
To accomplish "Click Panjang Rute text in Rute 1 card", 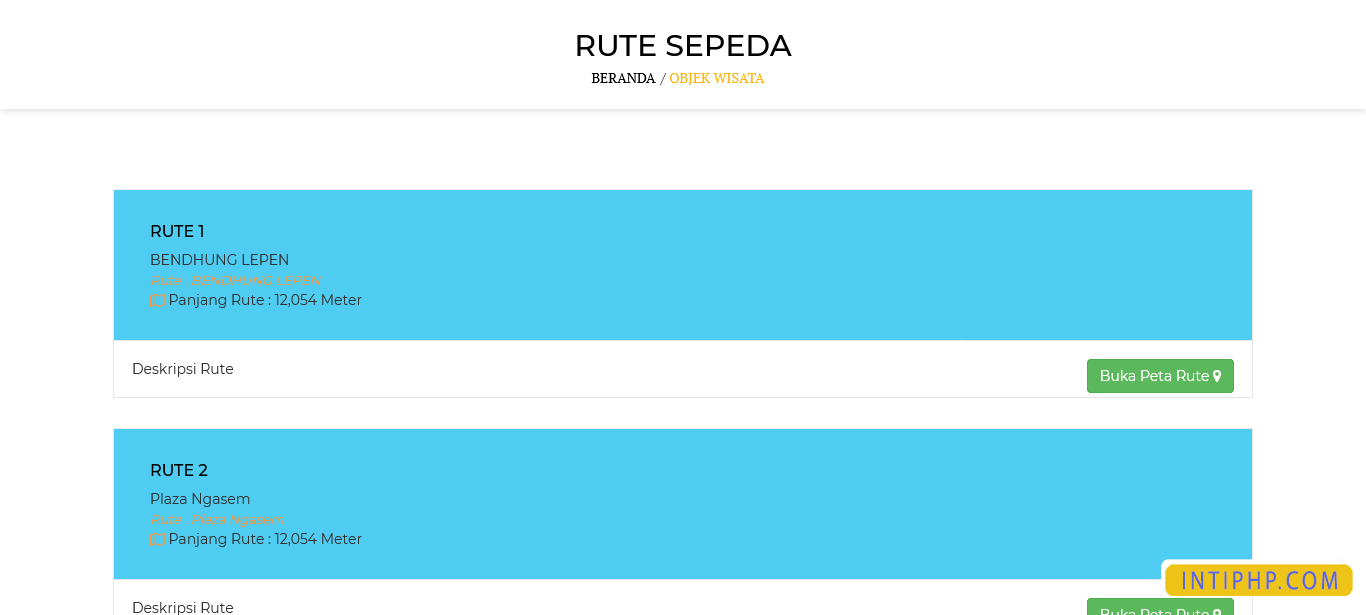I will tap(265, 300).
